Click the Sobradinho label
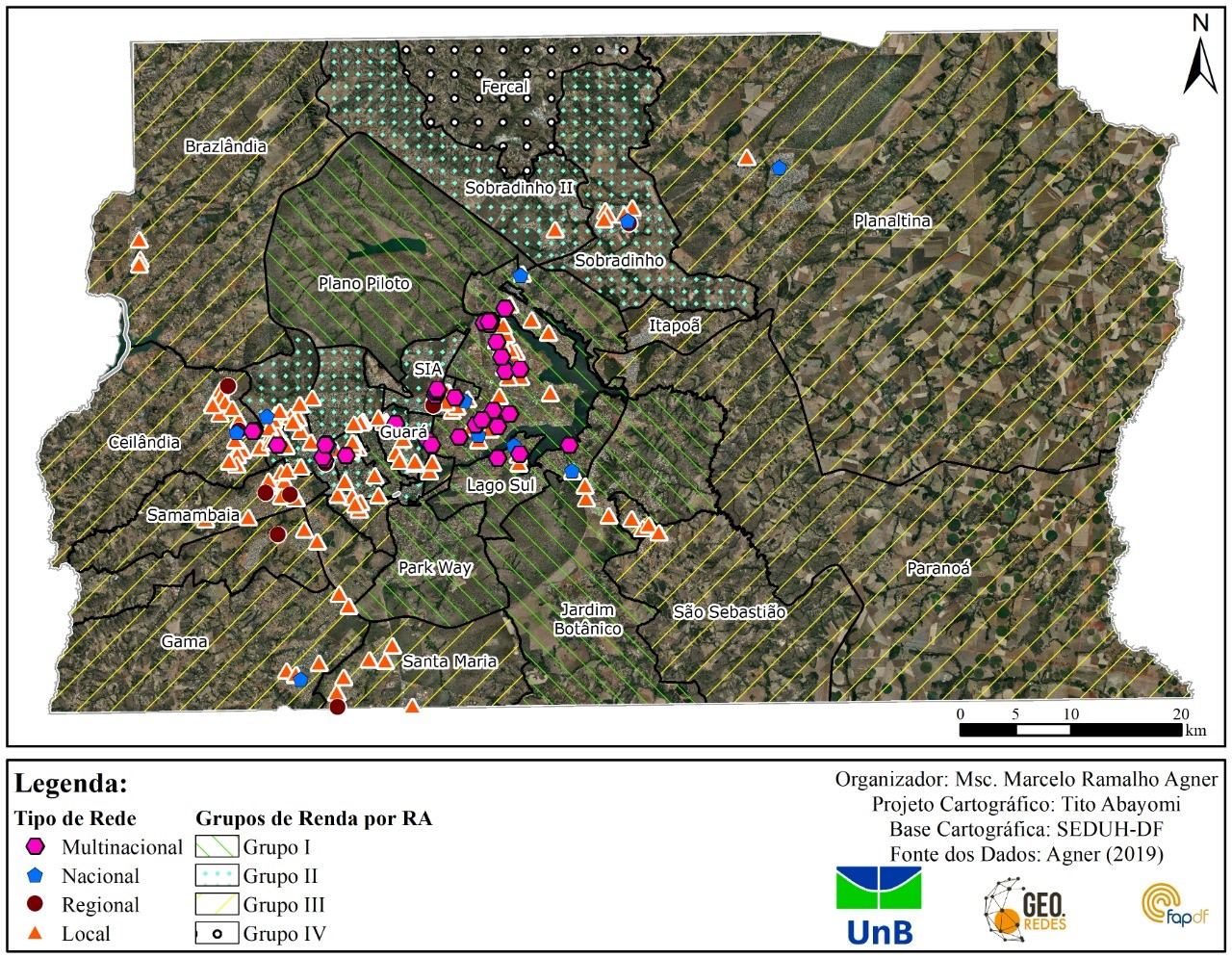 [619, 260]
